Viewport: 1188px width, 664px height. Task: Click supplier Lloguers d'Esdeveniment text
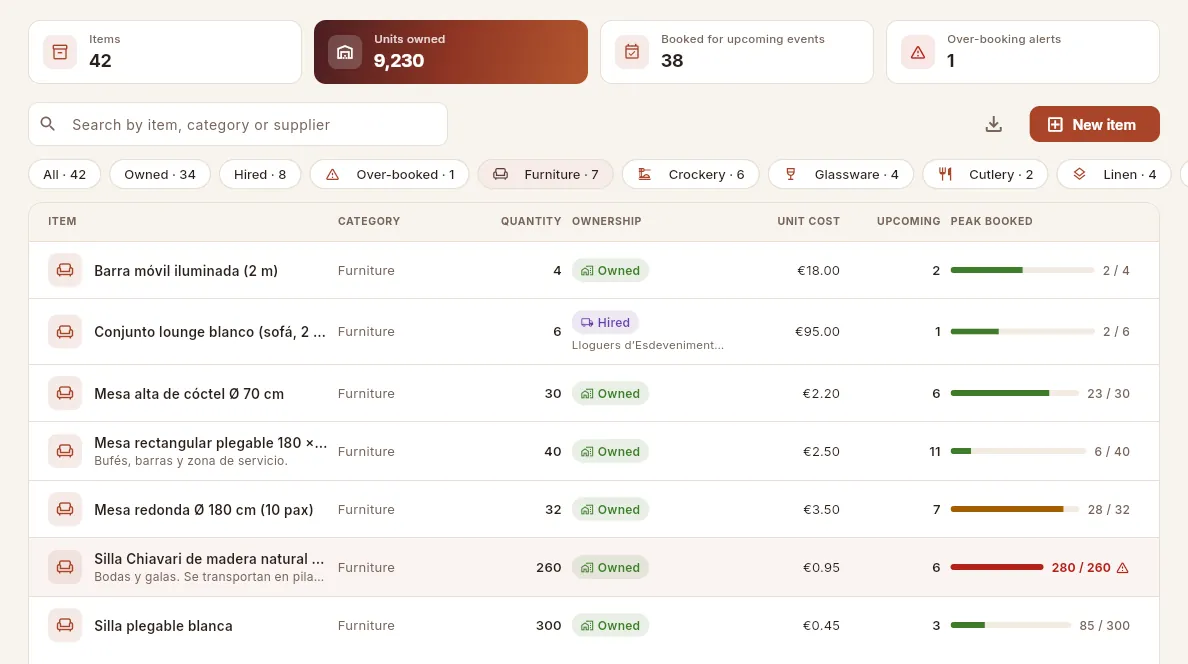(648, 345)
